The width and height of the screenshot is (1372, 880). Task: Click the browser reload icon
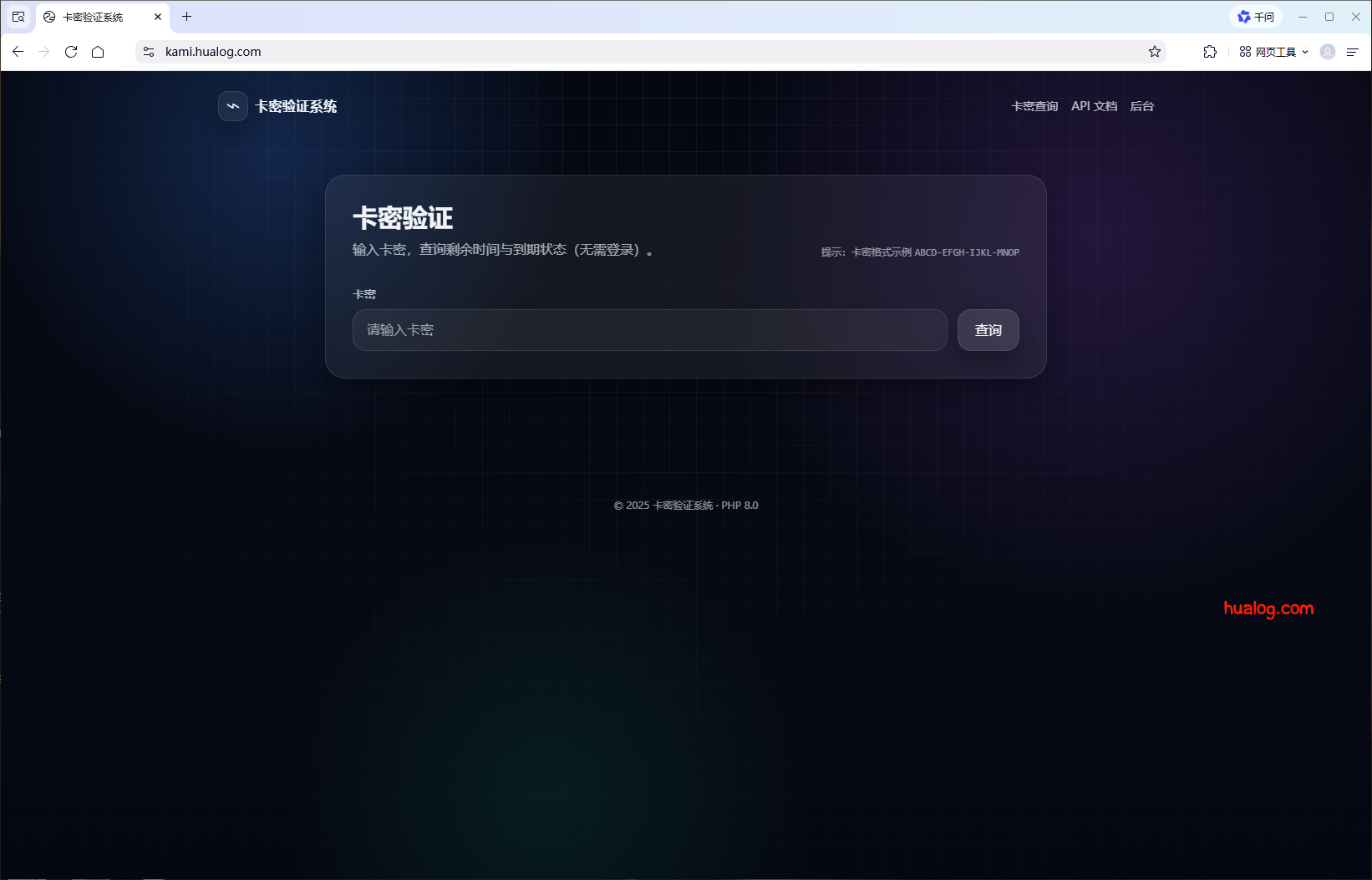[71, 51]
